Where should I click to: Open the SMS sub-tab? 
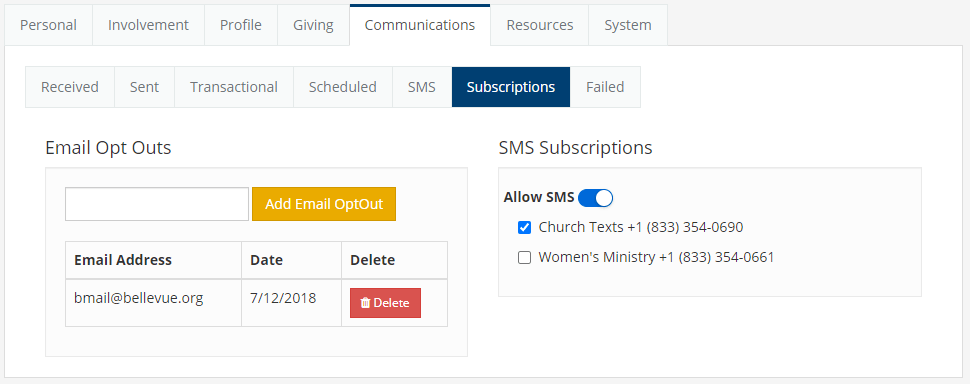pos(422,87)
